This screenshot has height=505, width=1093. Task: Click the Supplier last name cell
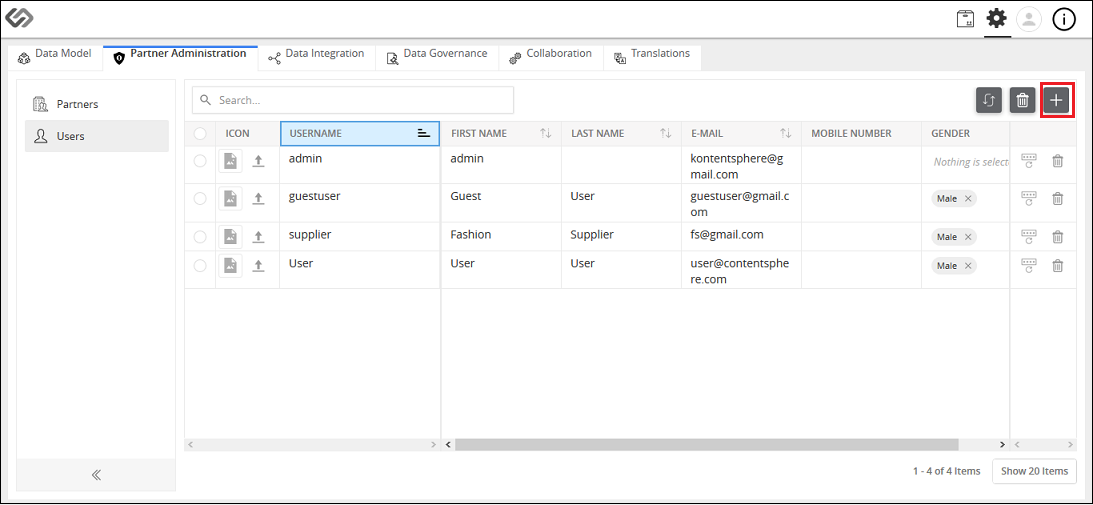click(621, 236)
